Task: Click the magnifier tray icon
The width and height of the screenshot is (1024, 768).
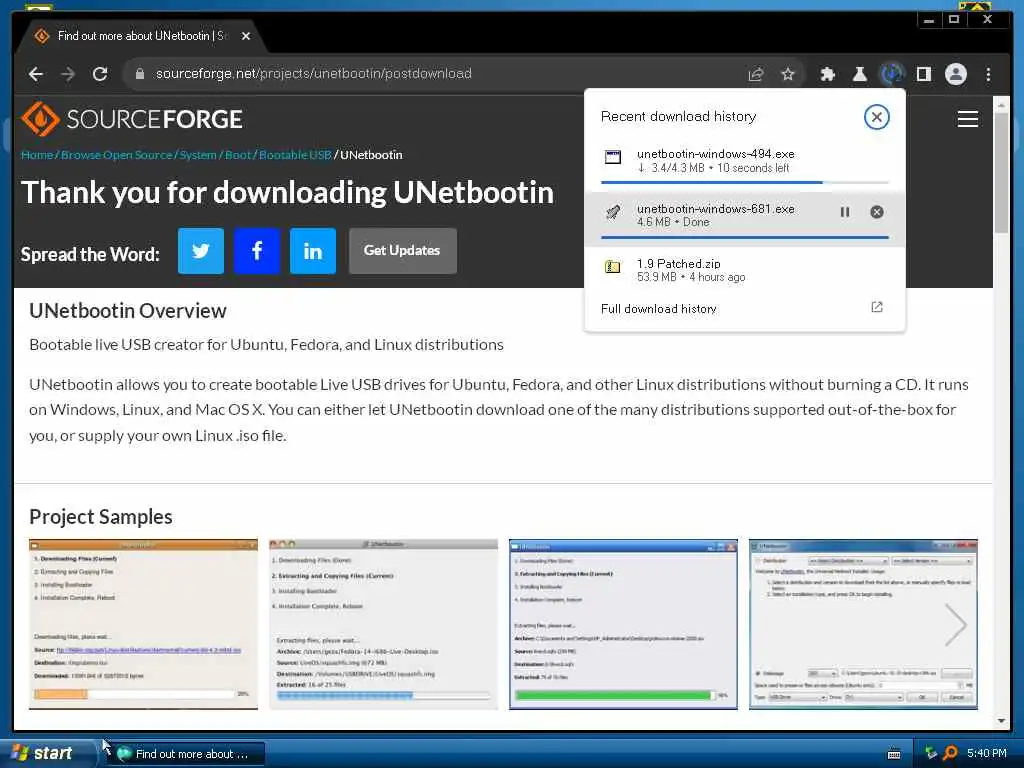Action: point(950,753)
